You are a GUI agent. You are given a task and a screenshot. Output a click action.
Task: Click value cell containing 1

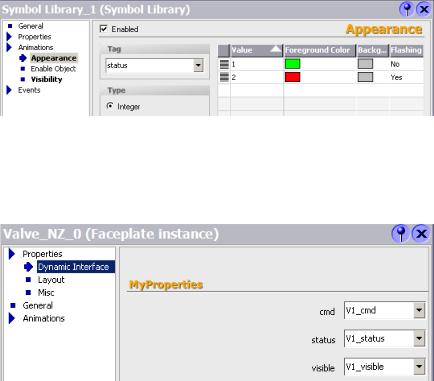(257, 64)
